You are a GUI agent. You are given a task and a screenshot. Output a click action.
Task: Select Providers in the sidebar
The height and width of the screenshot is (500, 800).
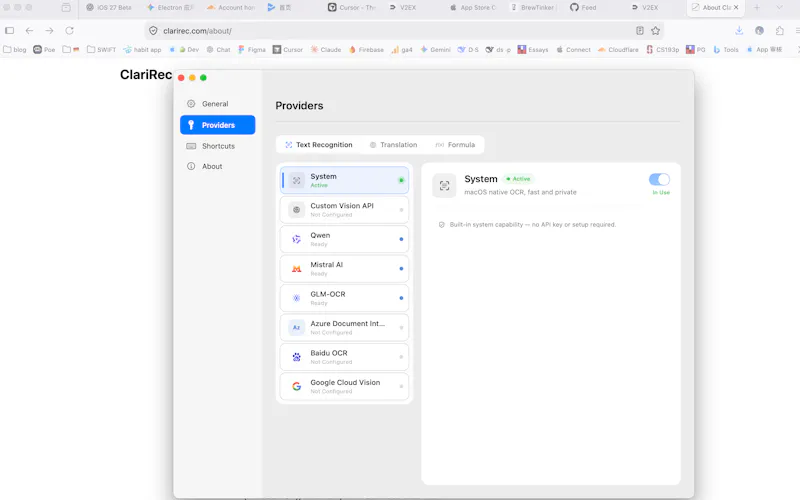(x=217, y=125)
